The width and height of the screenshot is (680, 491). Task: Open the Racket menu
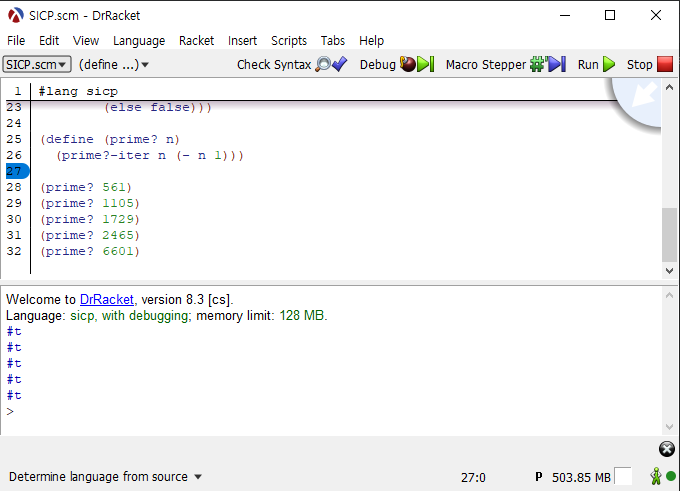[196, 40]
